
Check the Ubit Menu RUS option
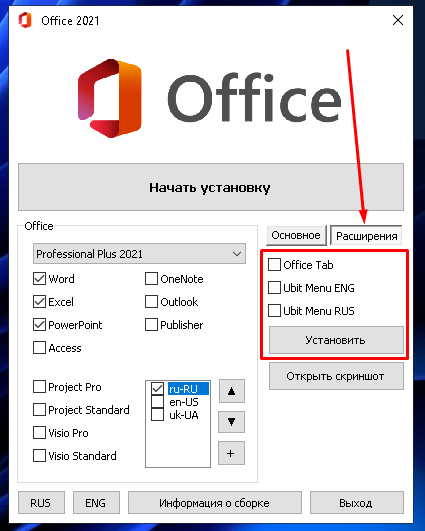[x=274, y=311]
